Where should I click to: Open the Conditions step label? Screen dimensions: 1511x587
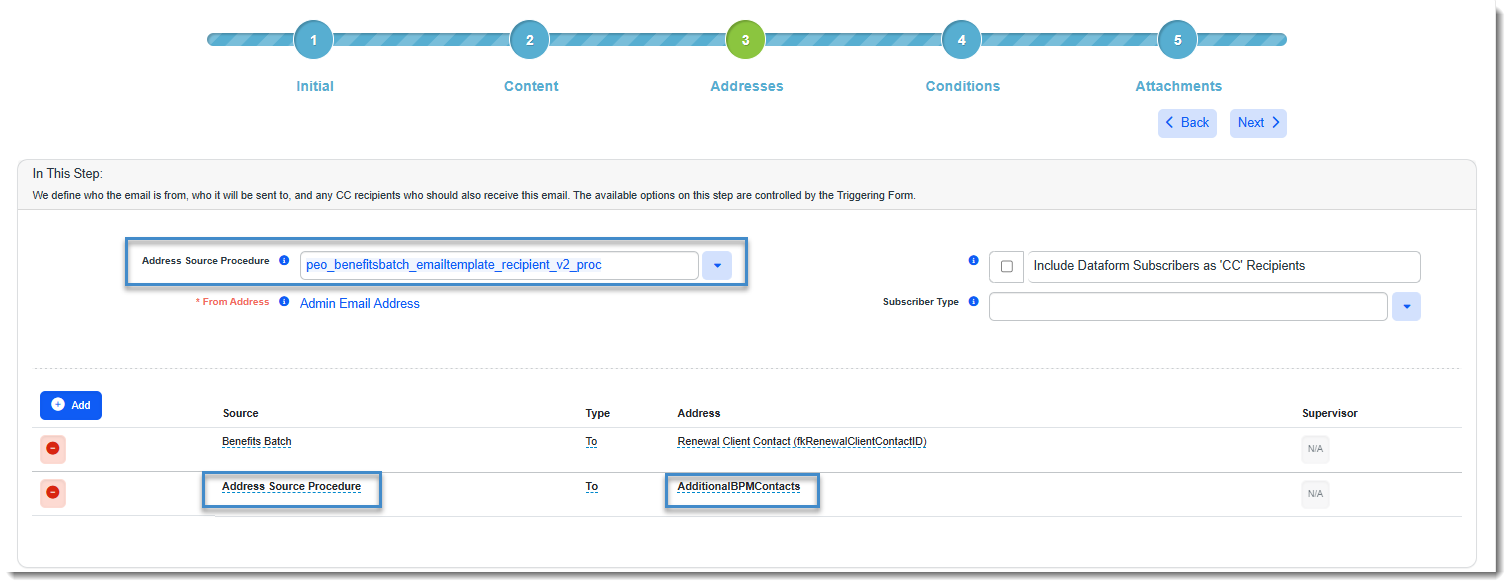pyautogui.click(x=962, y=86)
